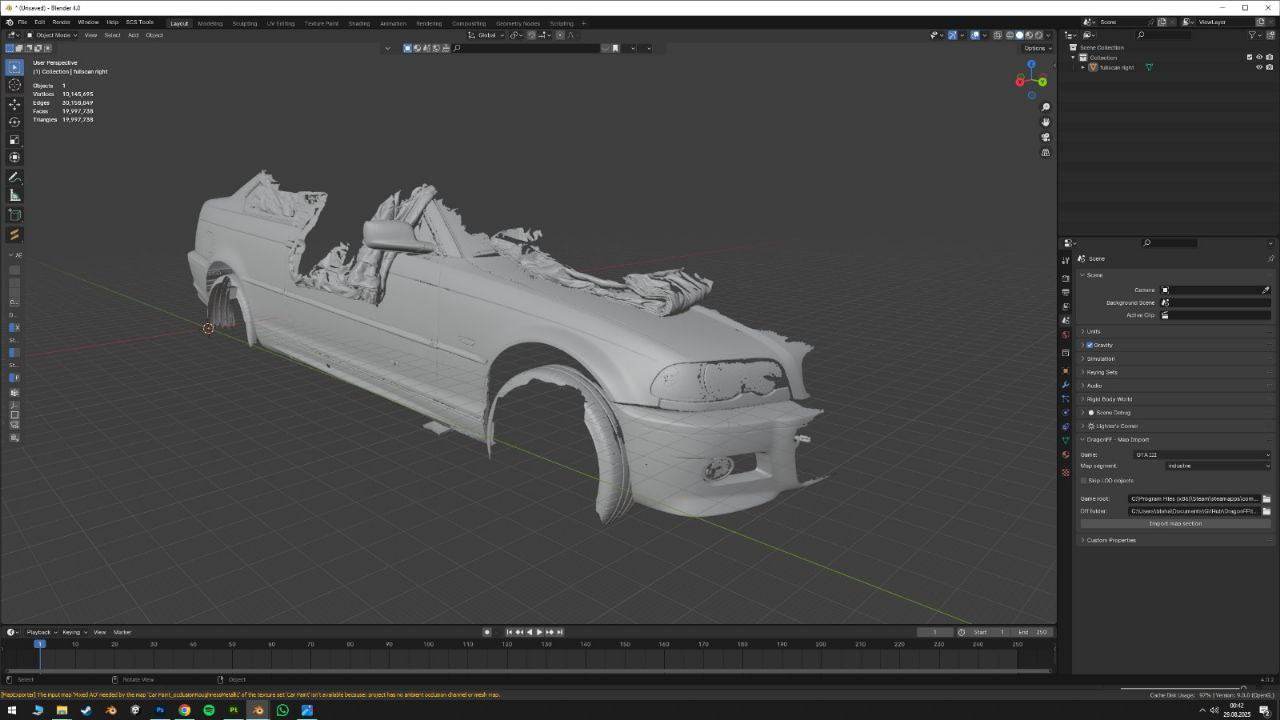
Task: Expand the Rigid Body World panel
Action: 1110,399
